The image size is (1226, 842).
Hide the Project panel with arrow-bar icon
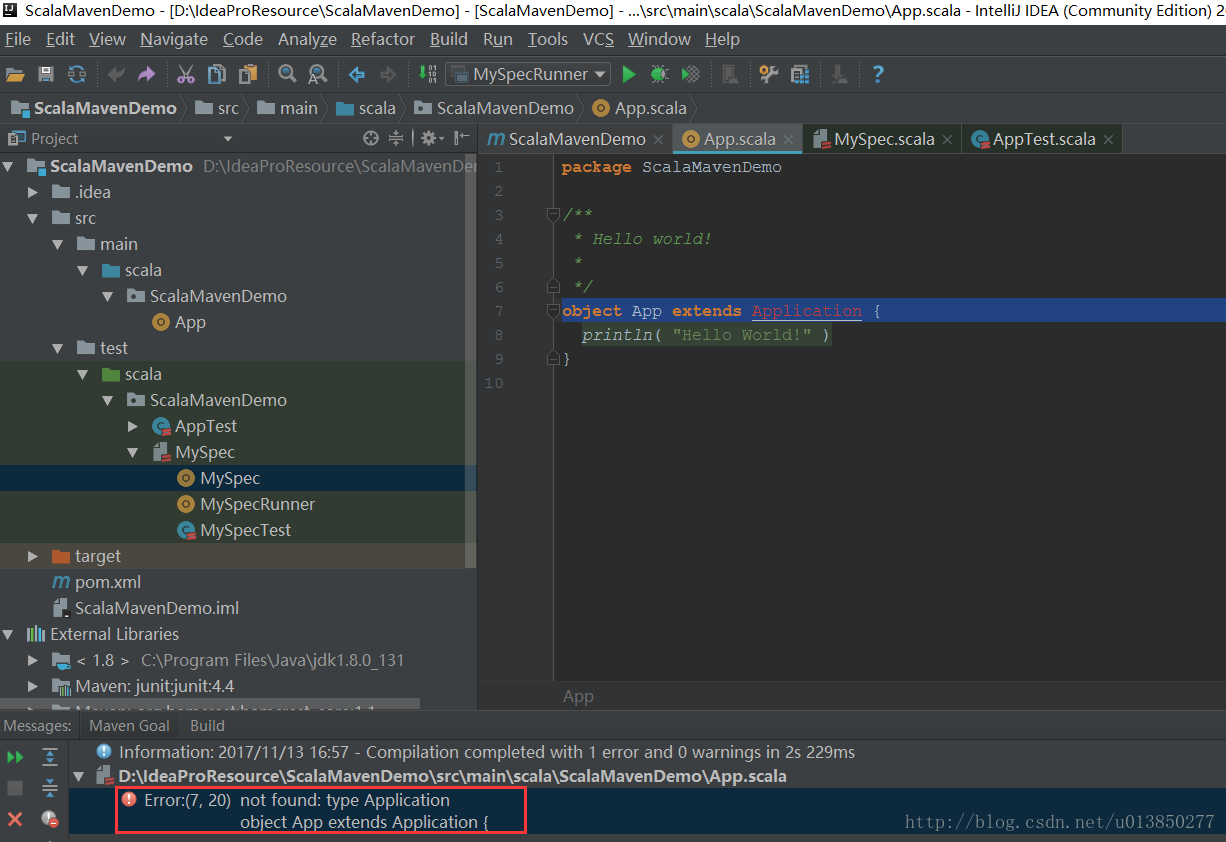pos(461,138)
